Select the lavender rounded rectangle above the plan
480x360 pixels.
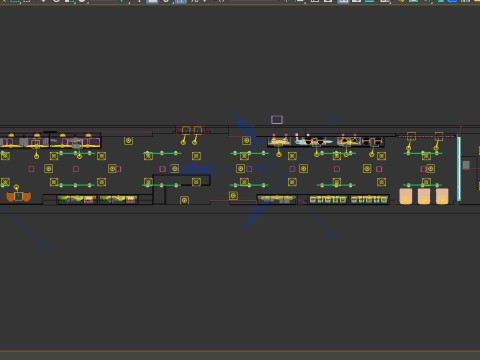(277, 120)
